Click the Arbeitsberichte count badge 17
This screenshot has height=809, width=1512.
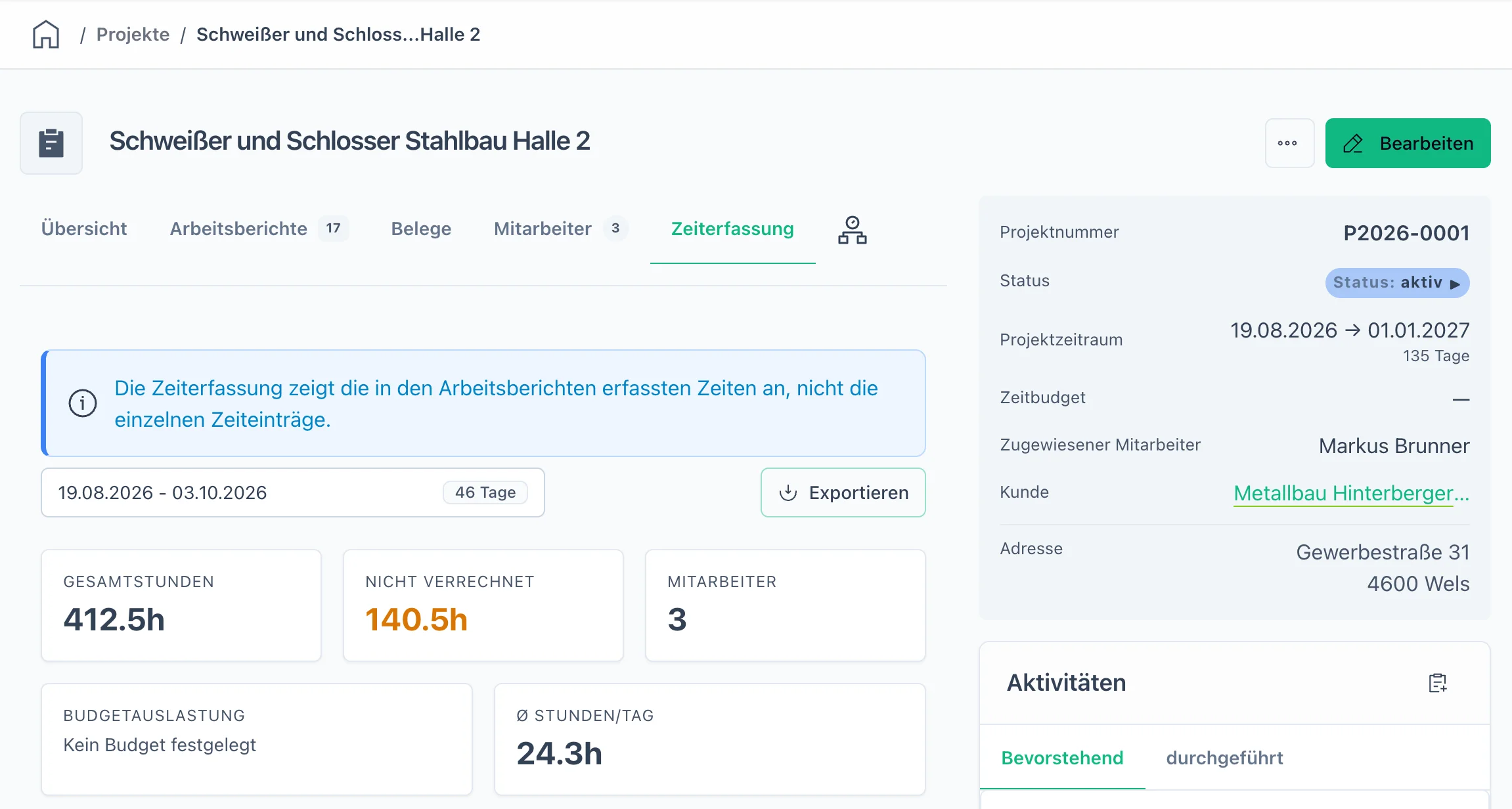[x=334, y=229]
